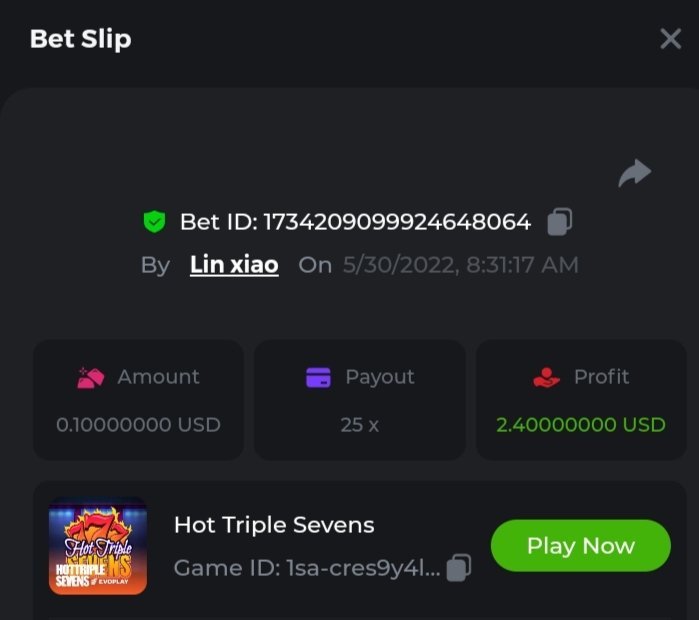Copy the Bet ID number
699x620 pixels.
pyautogui.click(x=560, y=221)
